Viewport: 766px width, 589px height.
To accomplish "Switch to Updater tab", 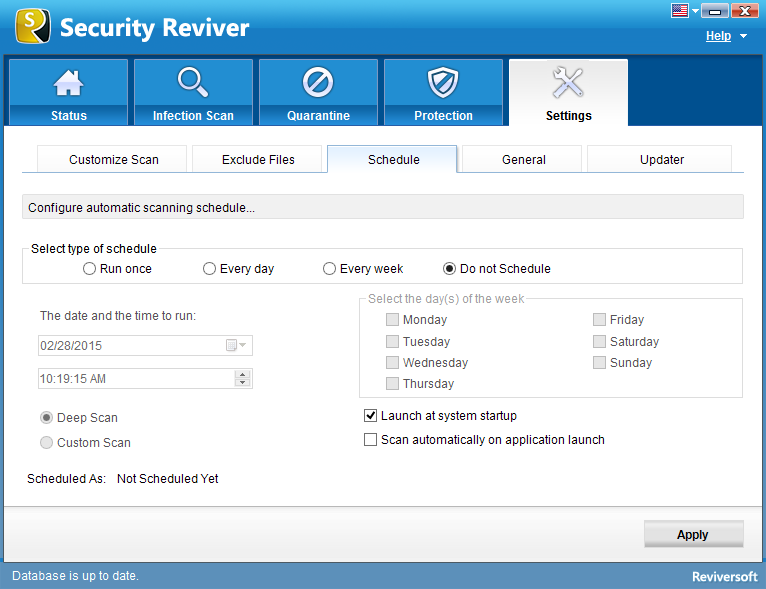I will click(x=660, y=159).
